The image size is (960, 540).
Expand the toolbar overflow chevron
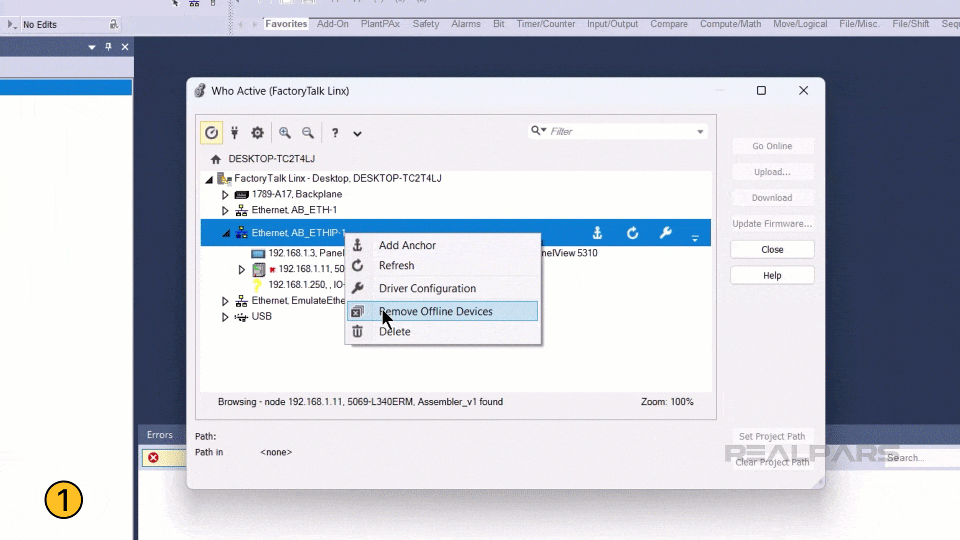coord(358,133)
